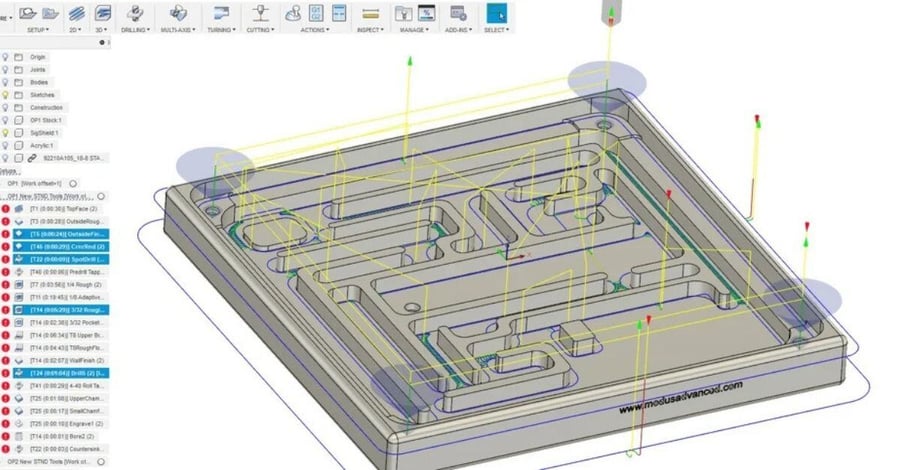The width and height of the screenshot is (900, 470).
Task: Expand the MANAGE dropdown menu
Action: click(414, 30)
